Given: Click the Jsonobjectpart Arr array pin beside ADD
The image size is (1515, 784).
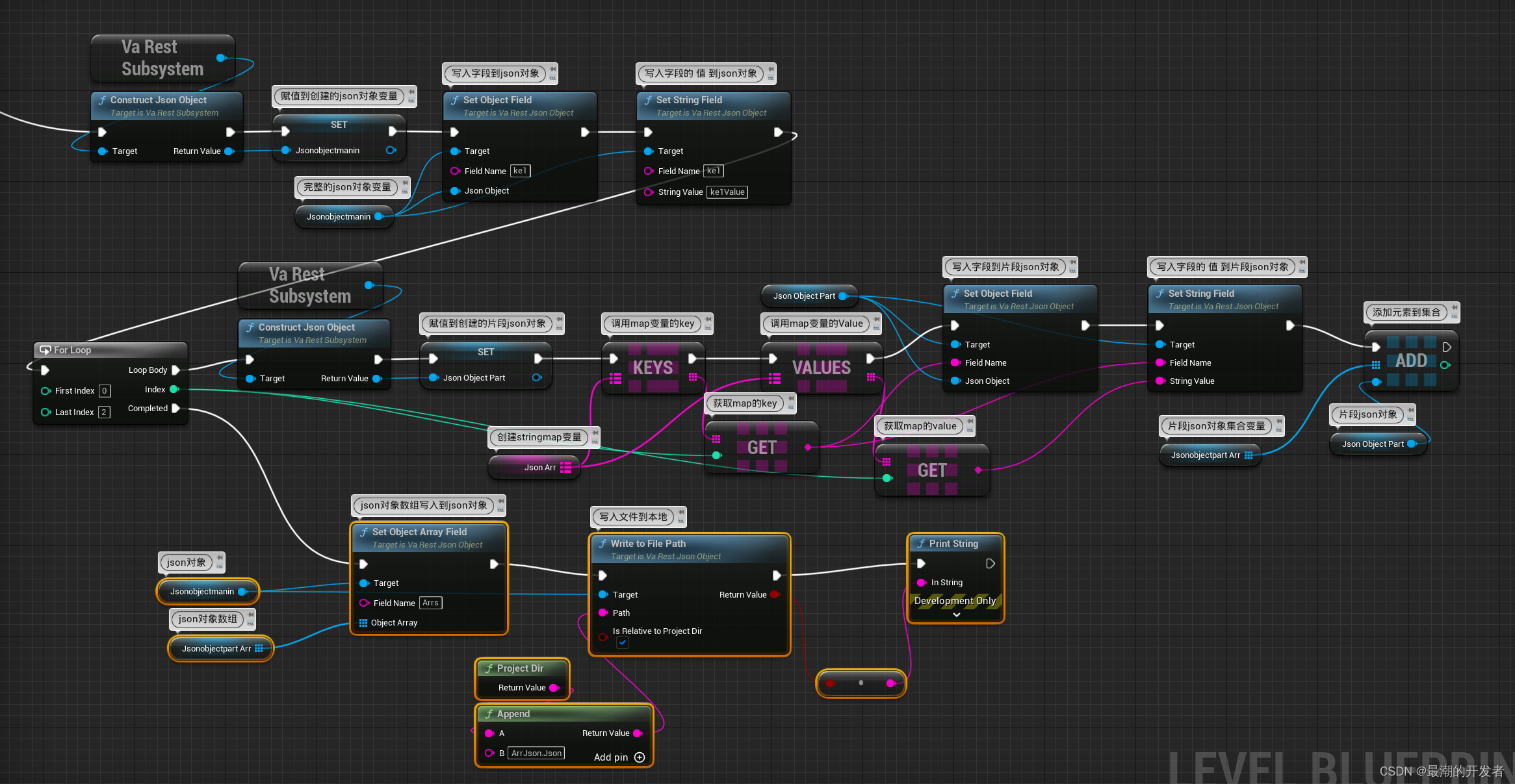Looking at the screenshot, I should (1249, 455).
